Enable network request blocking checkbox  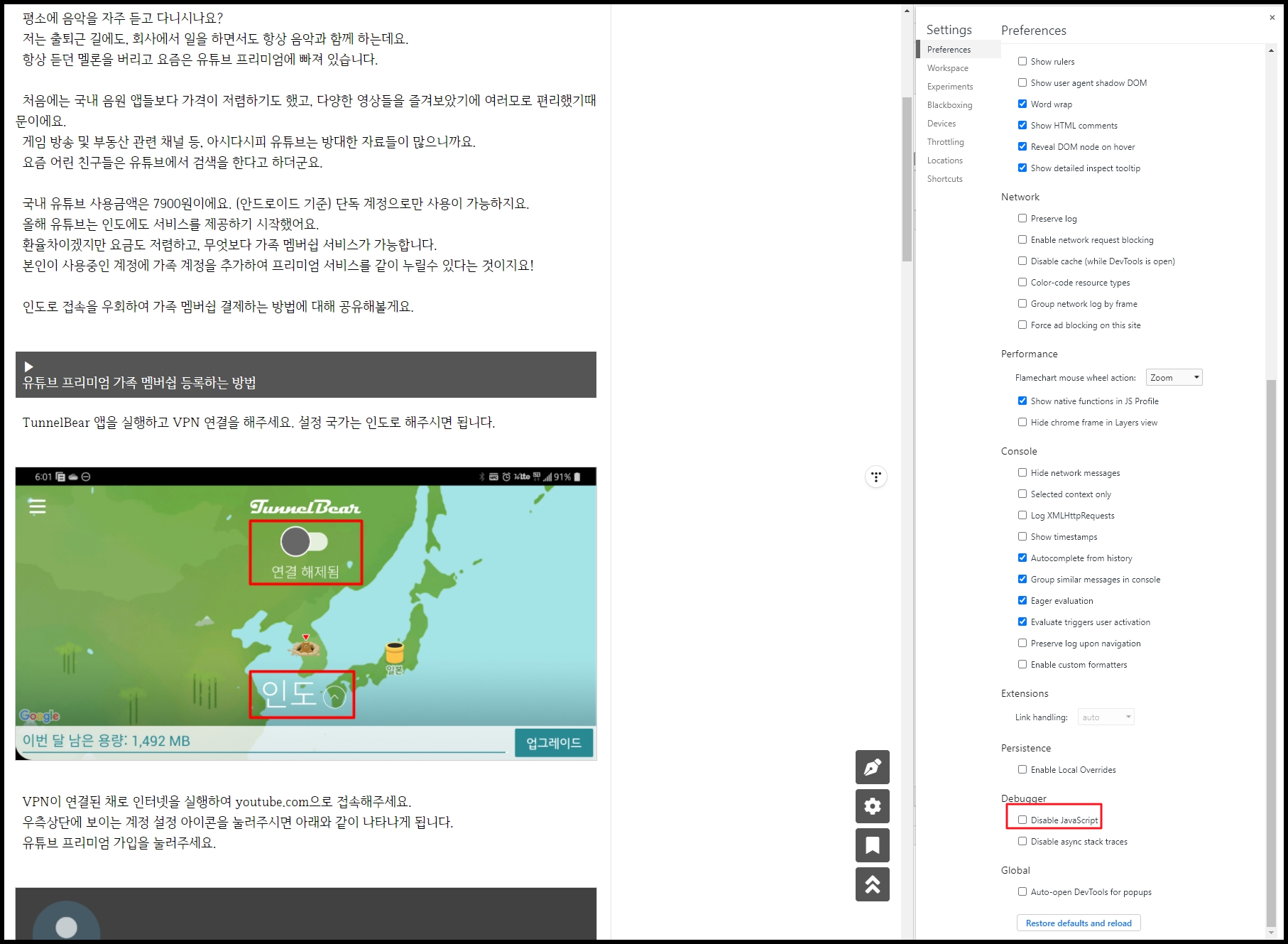pyautogui.click(x=1022, y=239)
